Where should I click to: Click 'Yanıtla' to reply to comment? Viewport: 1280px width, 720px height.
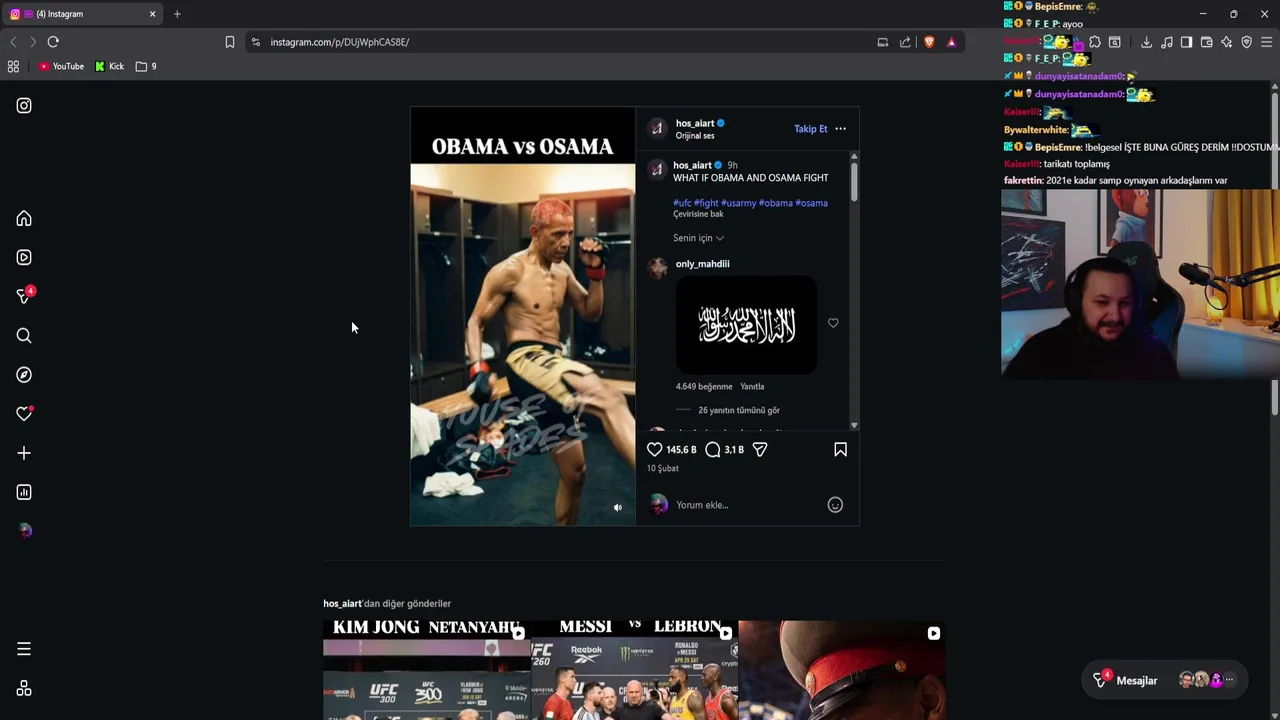[752, 386]
